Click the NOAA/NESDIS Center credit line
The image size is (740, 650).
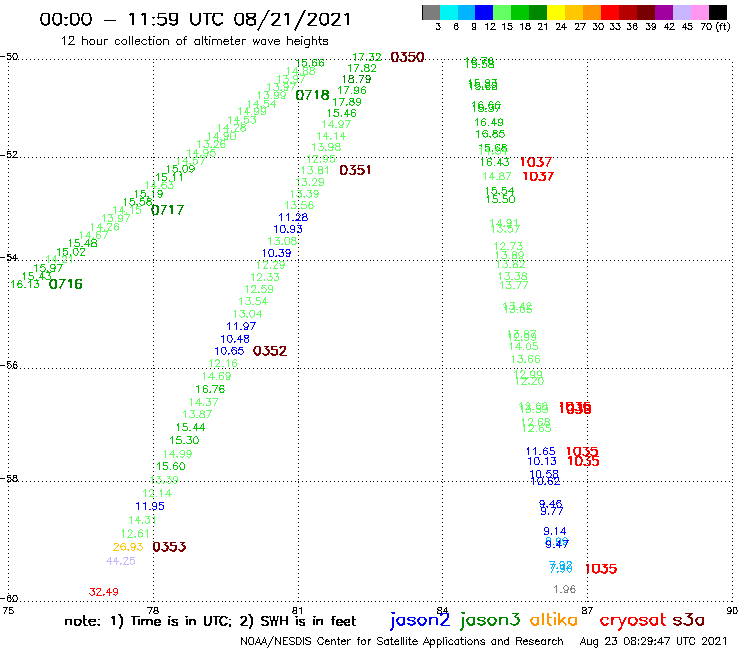pos(402,641)
